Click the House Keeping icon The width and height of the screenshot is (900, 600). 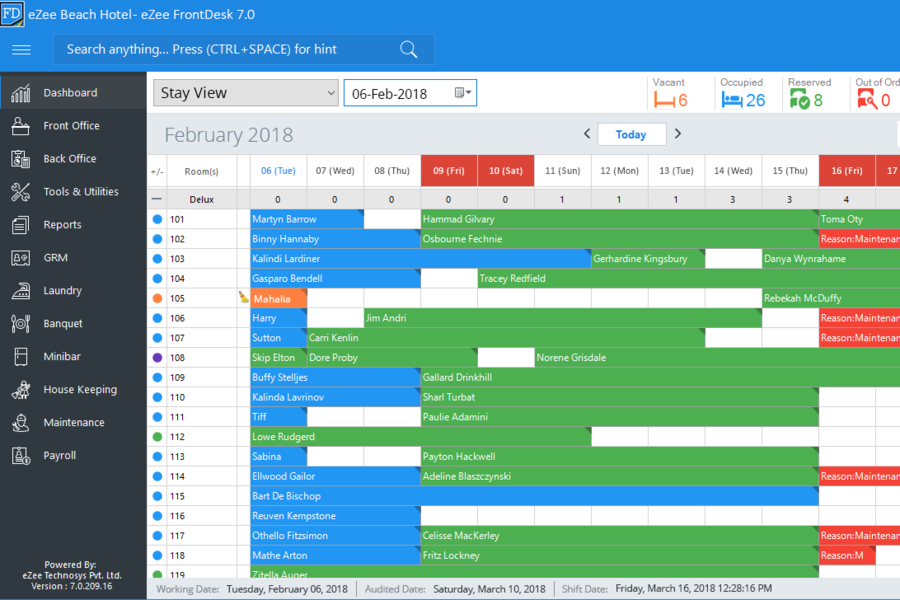pos(20,390)
